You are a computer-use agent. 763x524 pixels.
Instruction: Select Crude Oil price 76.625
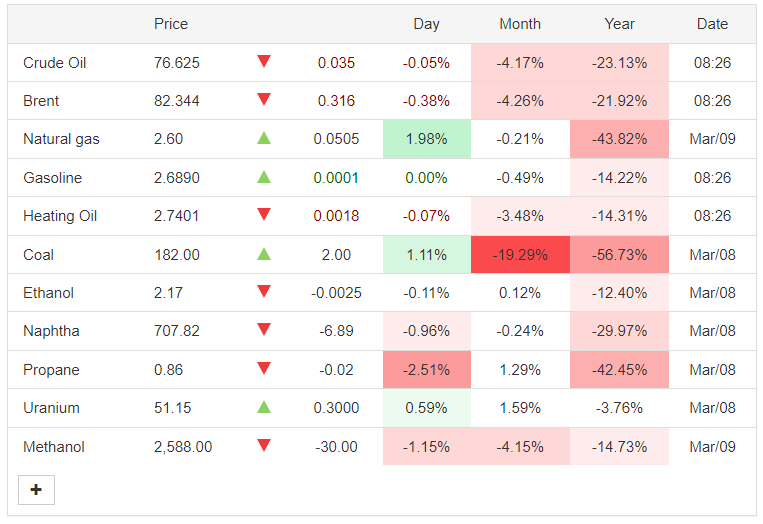[177, 63]
